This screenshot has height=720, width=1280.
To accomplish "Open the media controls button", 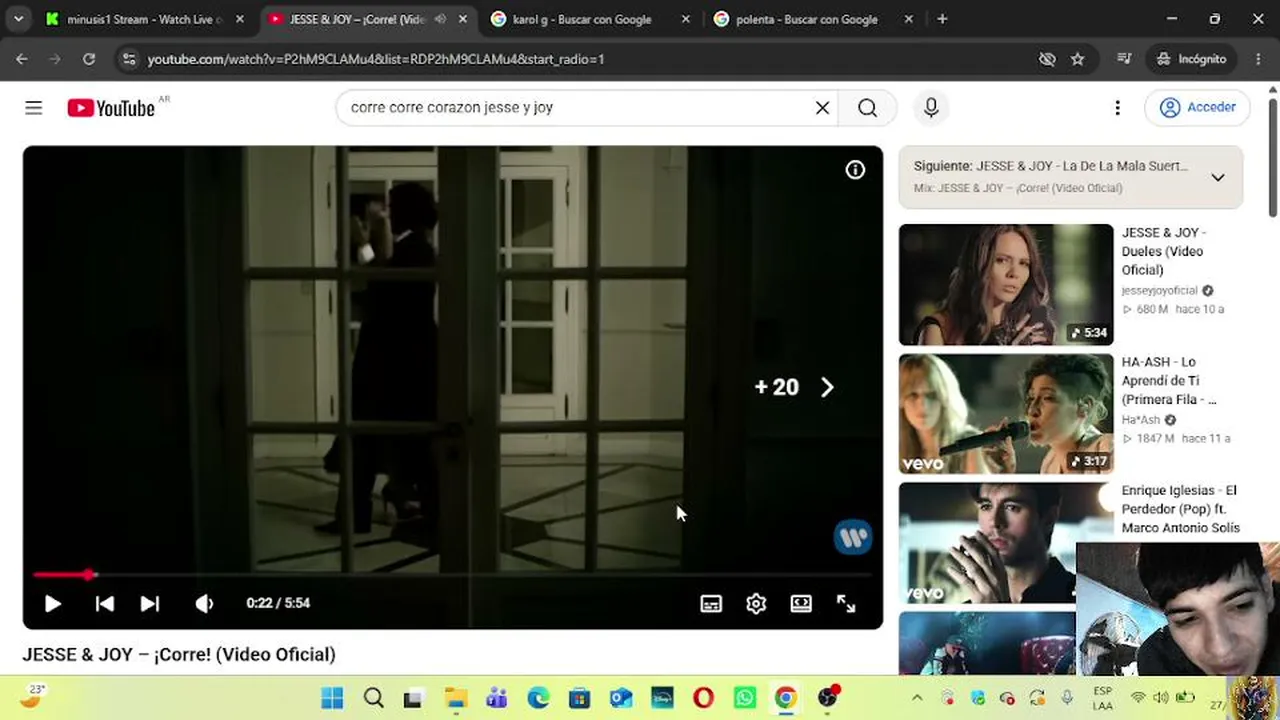I will [x=1124, y=59].
